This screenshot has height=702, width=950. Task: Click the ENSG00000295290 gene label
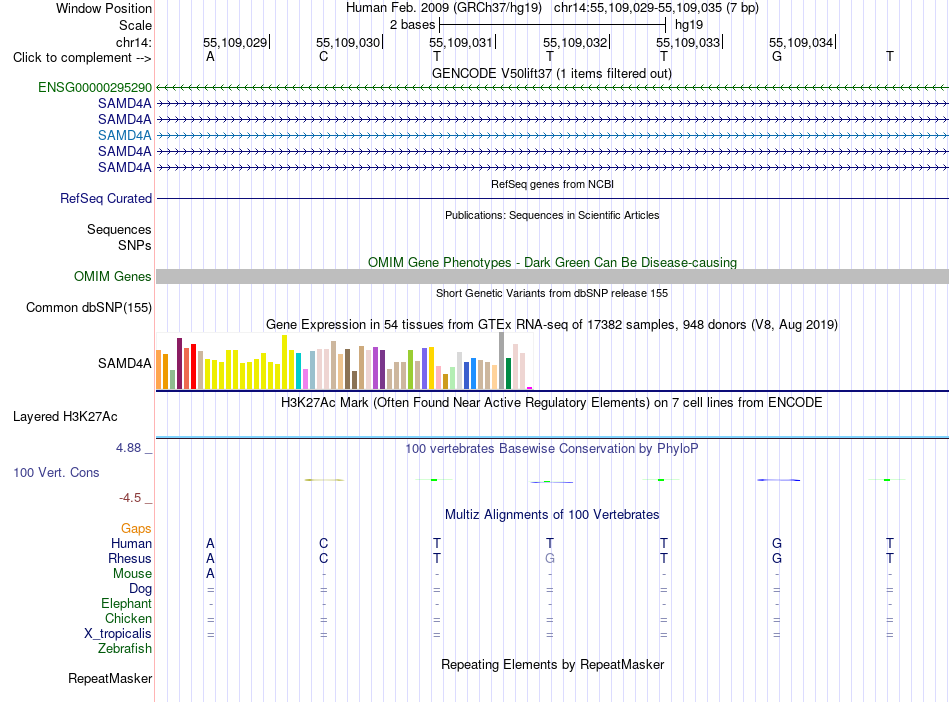point(95,87)
